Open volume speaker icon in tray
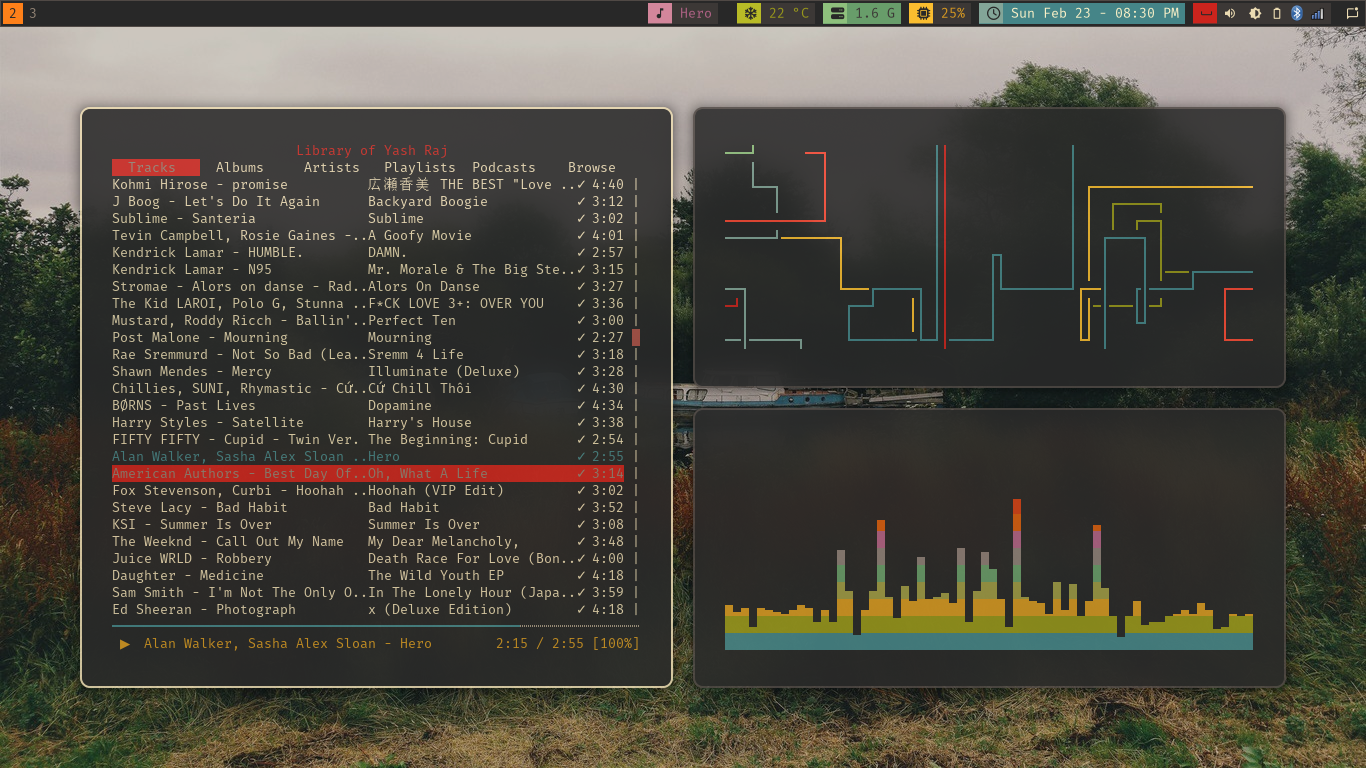Screen dimensions: 1366x768 (x=1230, y=13)
